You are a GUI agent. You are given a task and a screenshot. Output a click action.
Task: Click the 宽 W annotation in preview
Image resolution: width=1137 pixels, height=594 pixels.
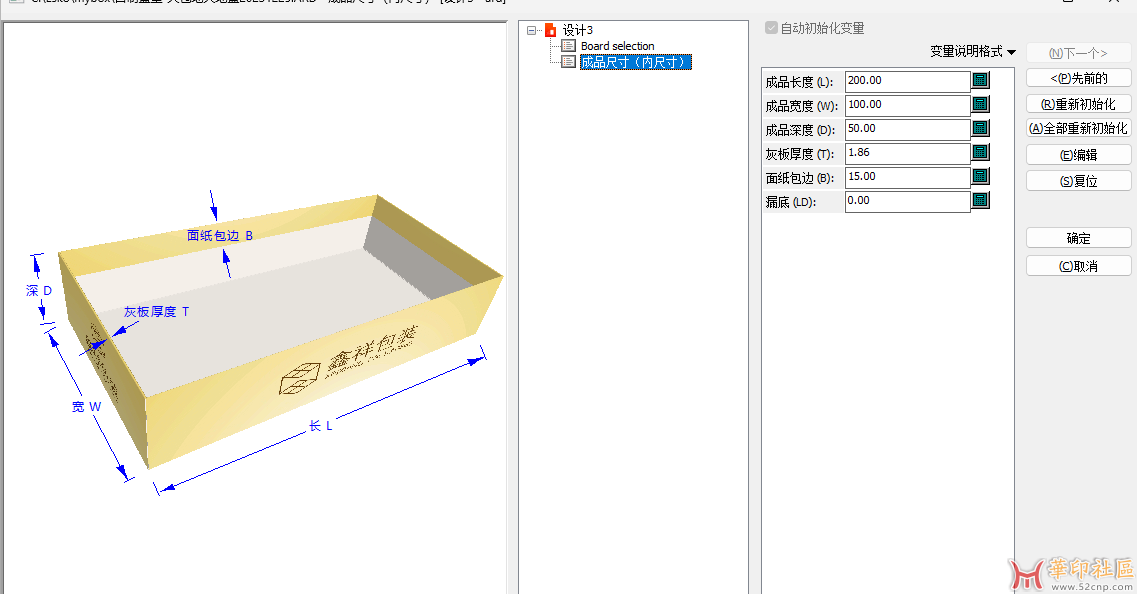pyautogui.click(x=86, y=407)
